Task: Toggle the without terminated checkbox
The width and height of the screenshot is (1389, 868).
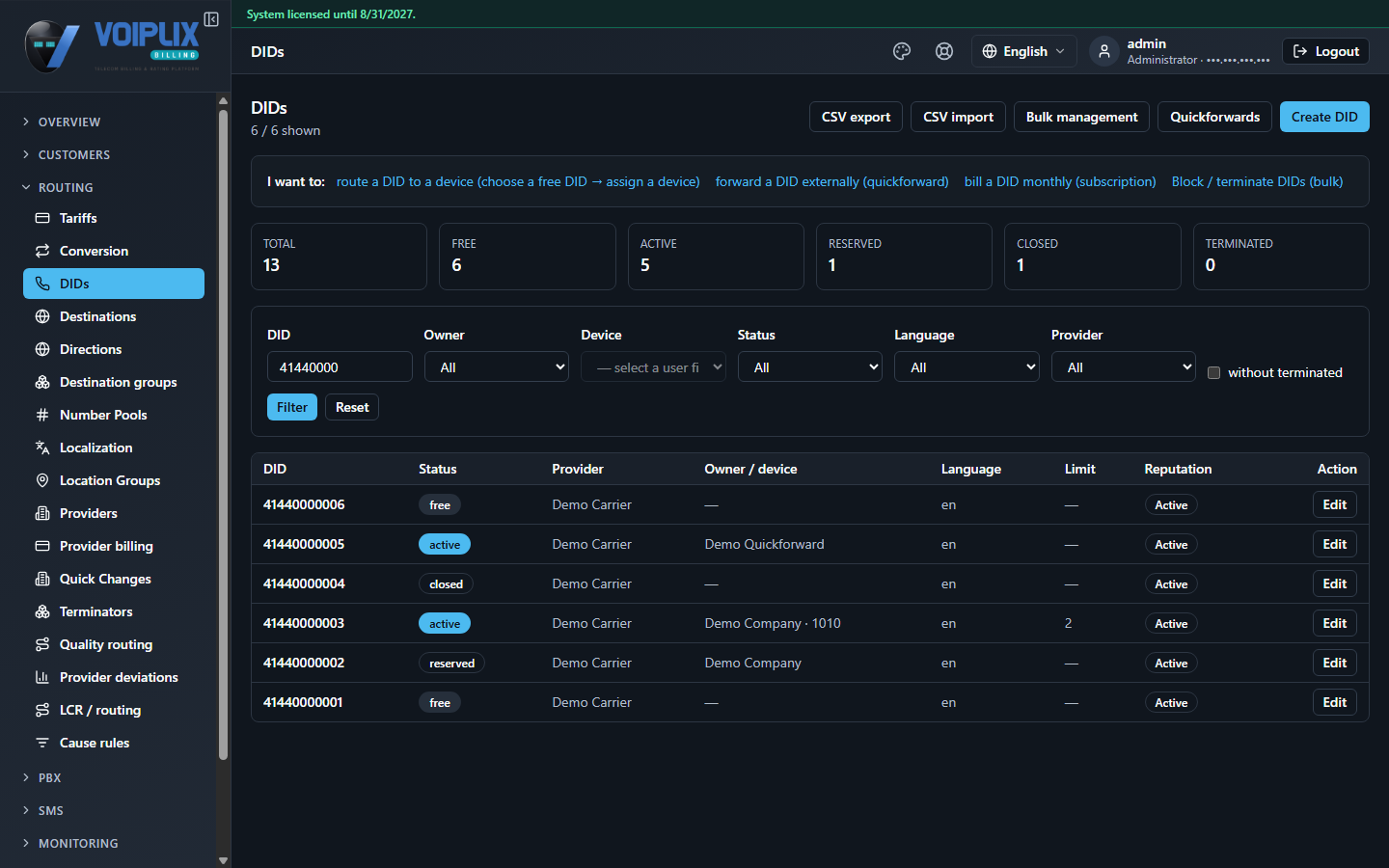Action: coord(1214,373)
